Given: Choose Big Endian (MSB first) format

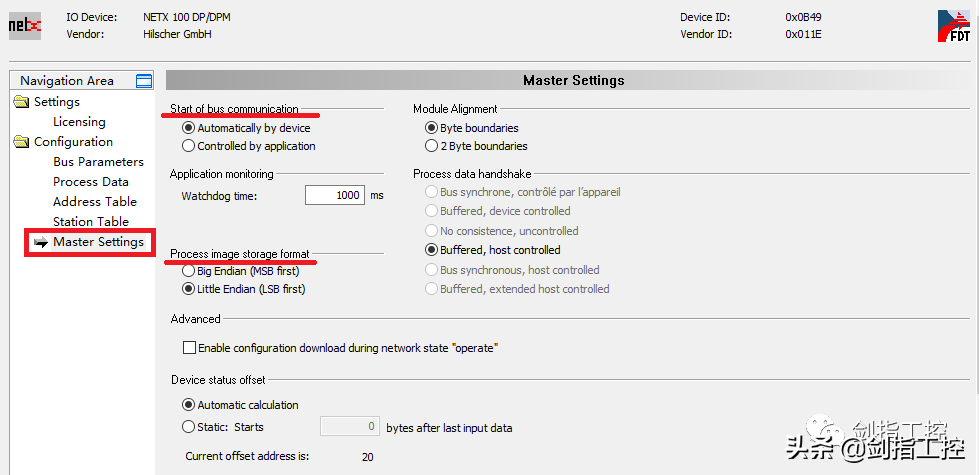Looking at the screenshot, I should [188, 270].
